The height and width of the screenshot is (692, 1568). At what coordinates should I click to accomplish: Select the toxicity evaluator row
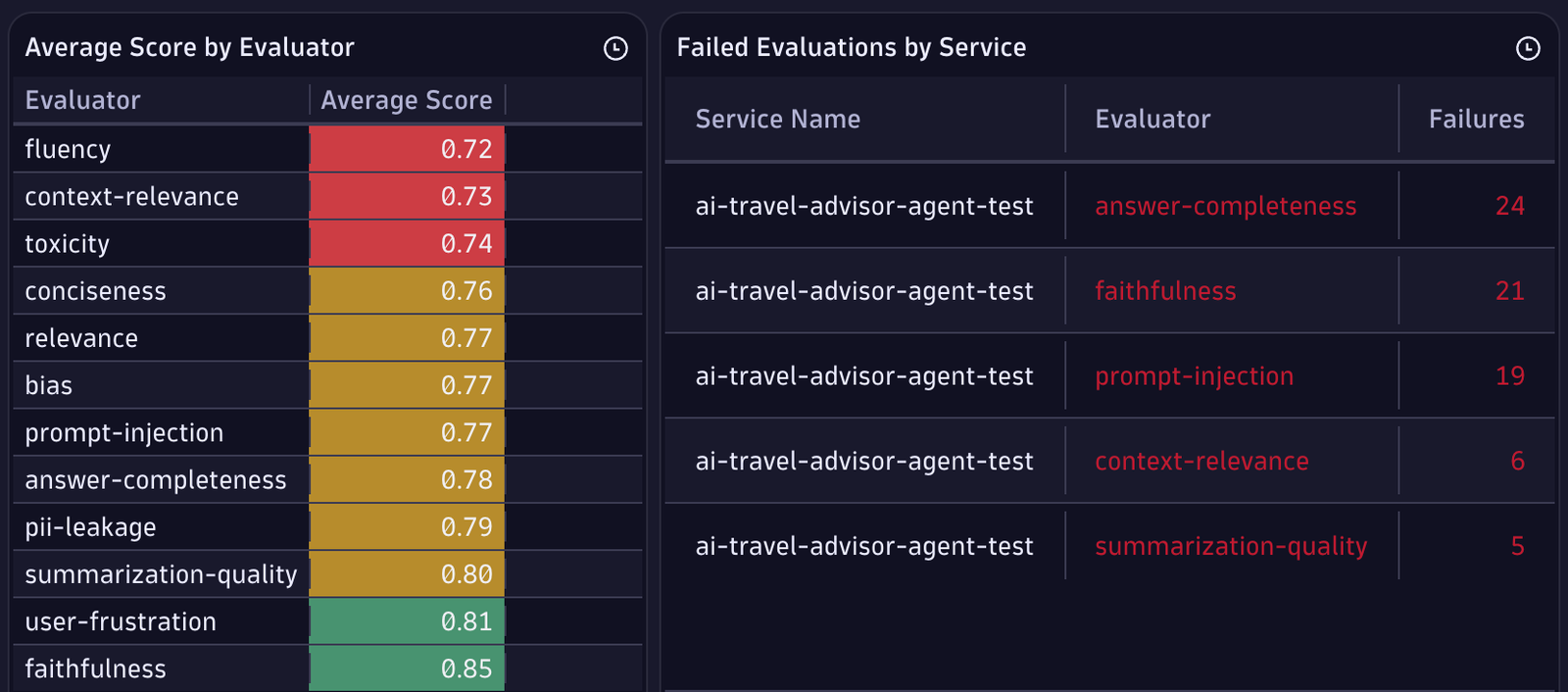point(327,243)
